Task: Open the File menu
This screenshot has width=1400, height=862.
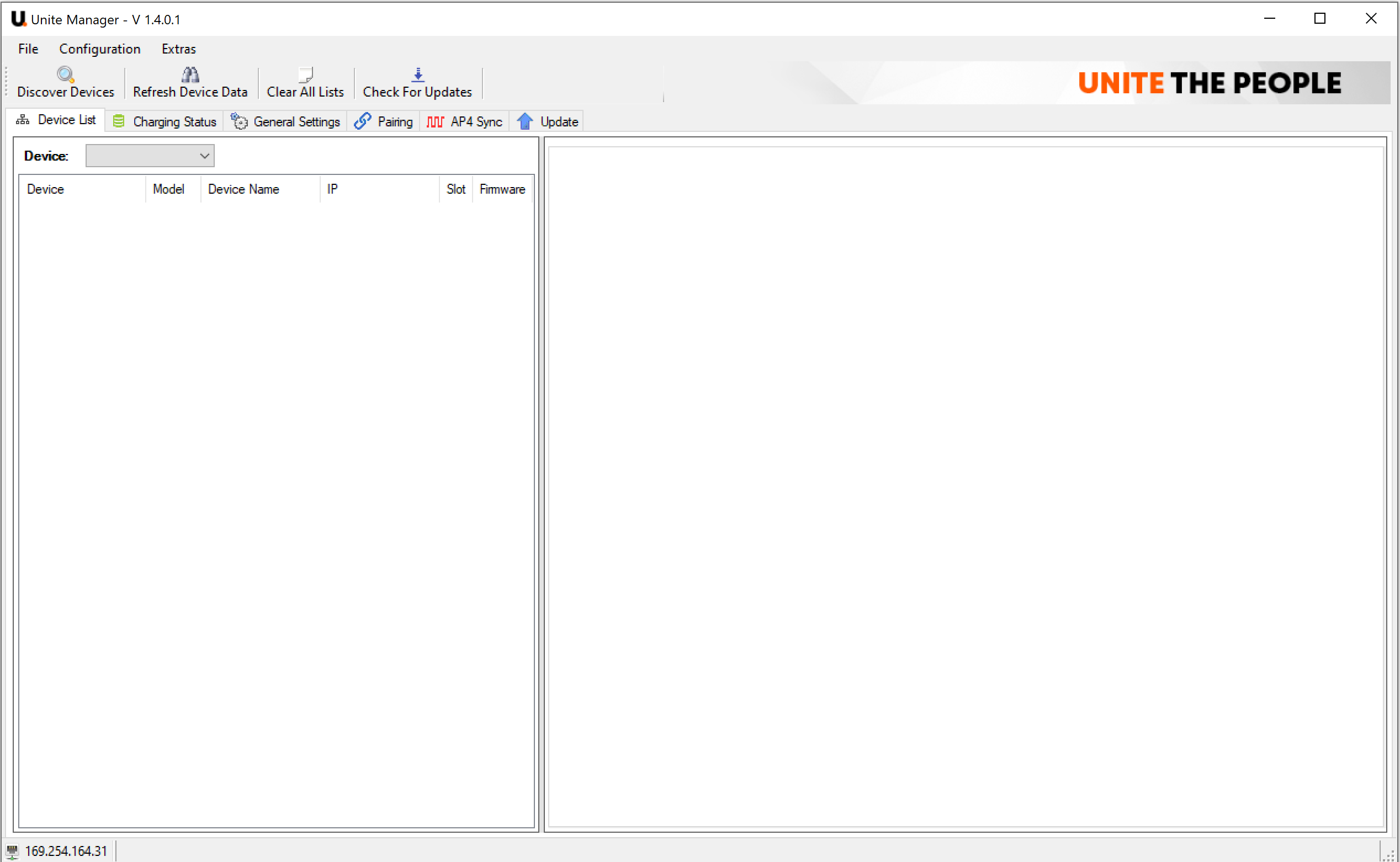Action: (x=28, y=49)
